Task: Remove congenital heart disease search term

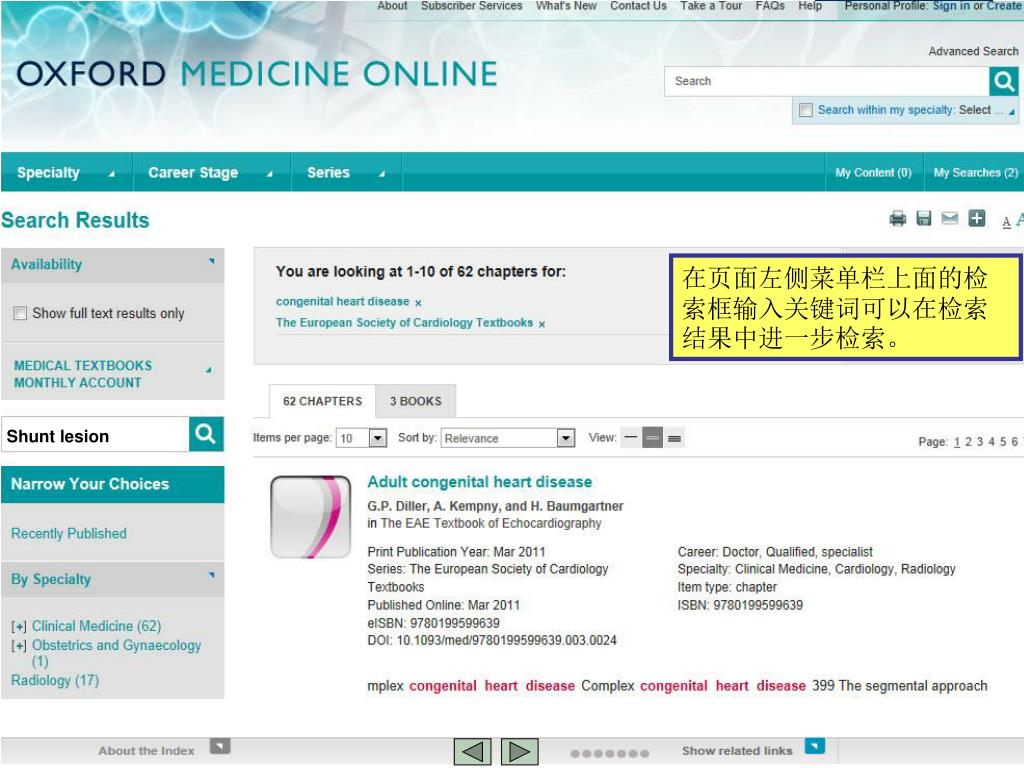Action: [418, 303]
